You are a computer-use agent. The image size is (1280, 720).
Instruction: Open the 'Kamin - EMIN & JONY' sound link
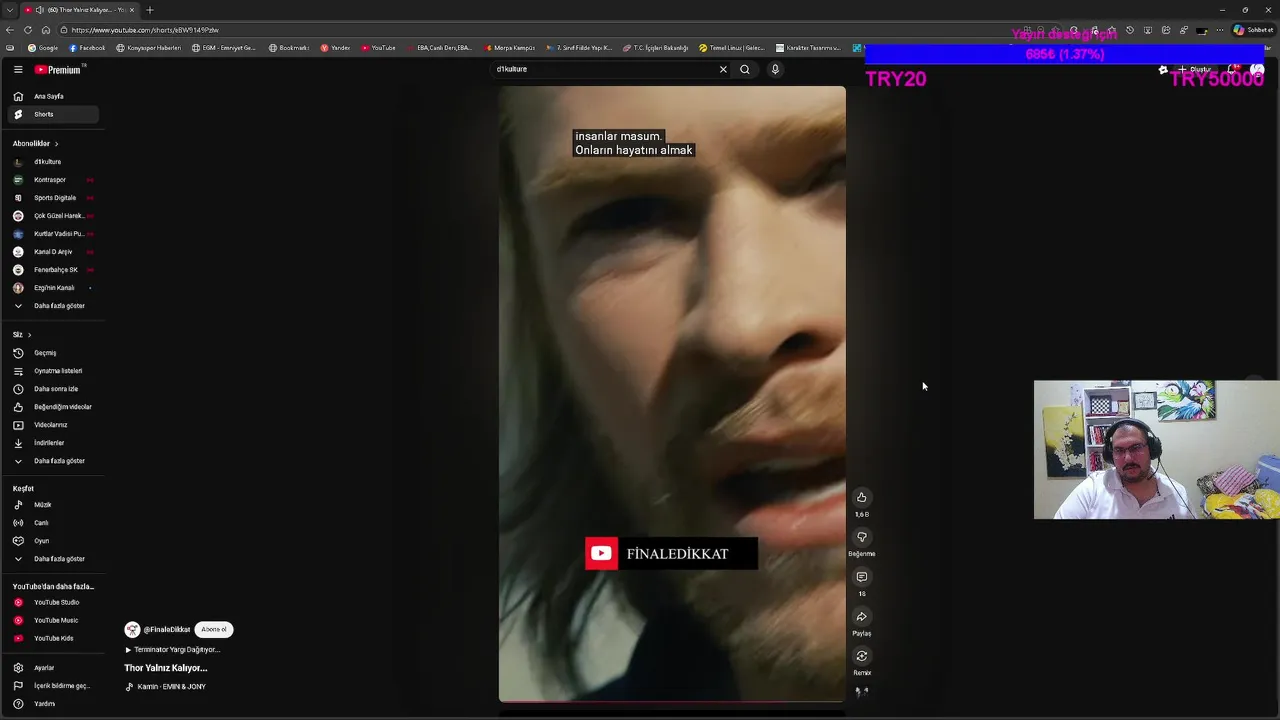166,686
